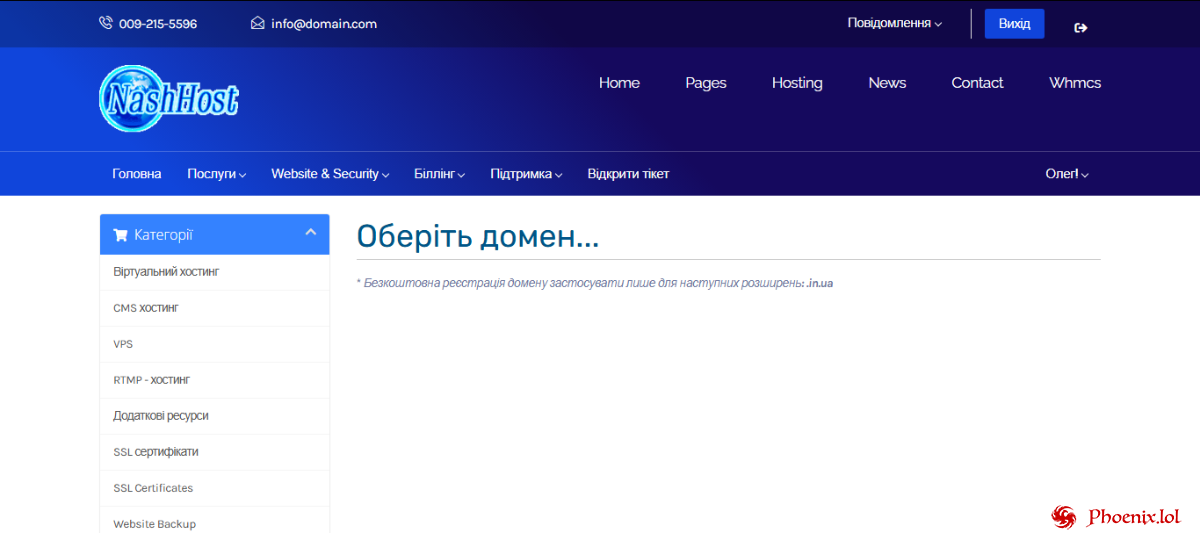
Task: Open the Contact menu item
Action: (x=977, y=83)
